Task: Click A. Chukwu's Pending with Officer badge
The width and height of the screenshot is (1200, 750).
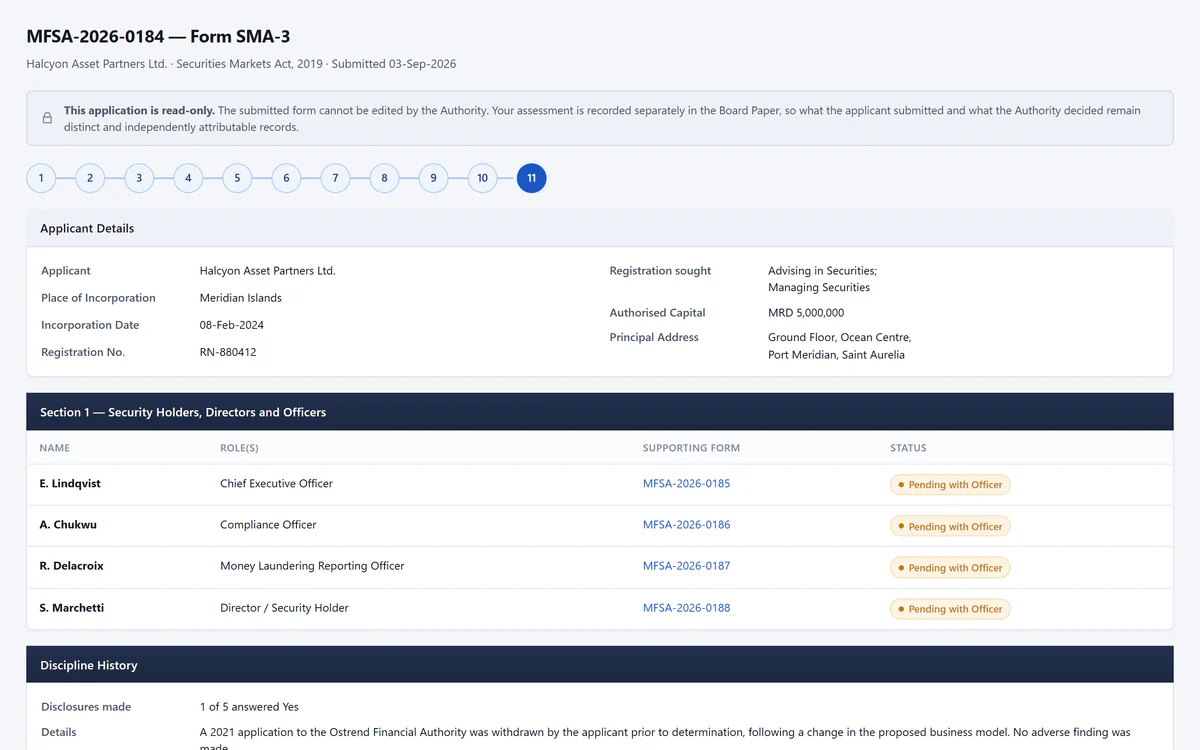Action: tap(950, 526)
